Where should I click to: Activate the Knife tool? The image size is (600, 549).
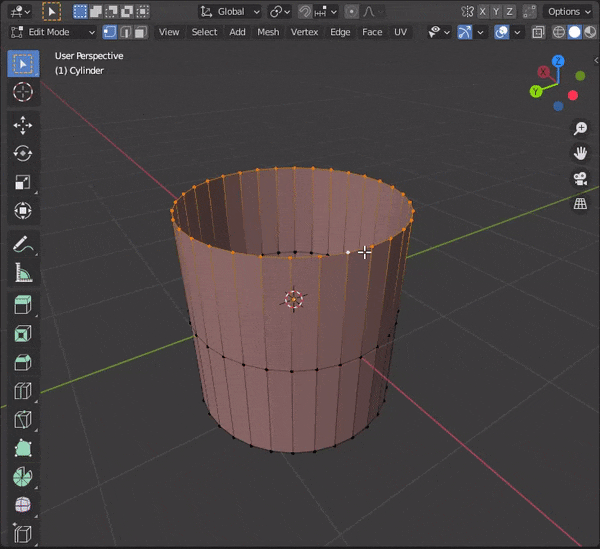click(x=23, y=419)
